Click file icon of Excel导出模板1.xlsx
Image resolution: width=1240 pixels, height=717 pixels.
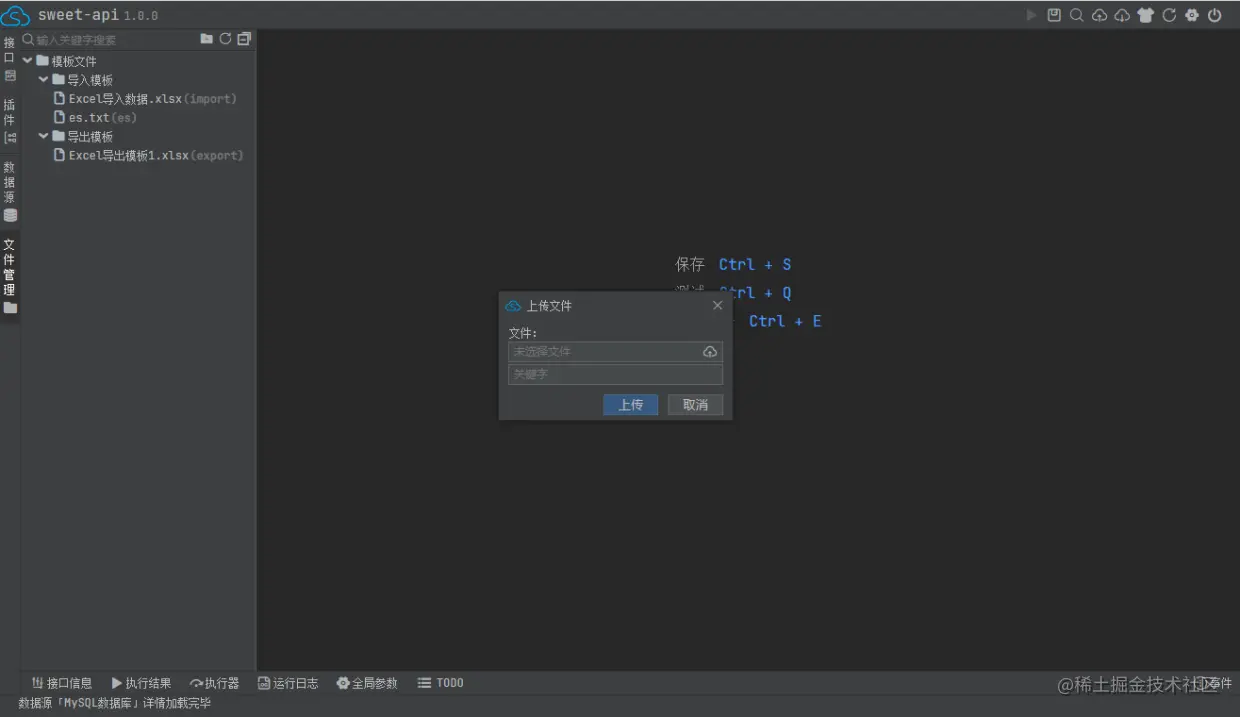(x=60, y=155)
